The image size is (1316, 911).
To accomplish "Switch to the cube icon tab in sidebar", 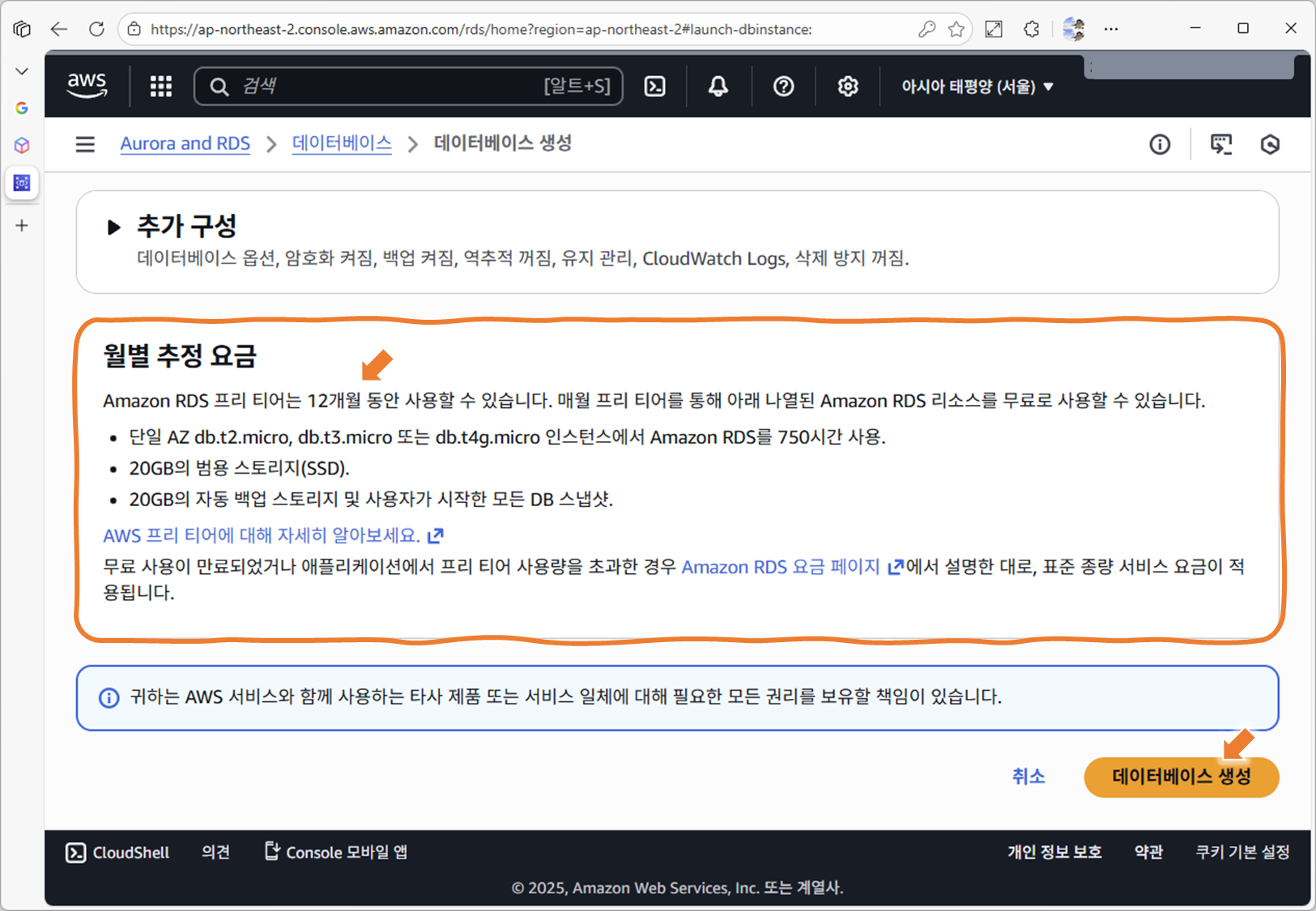I will pos(22,146).
